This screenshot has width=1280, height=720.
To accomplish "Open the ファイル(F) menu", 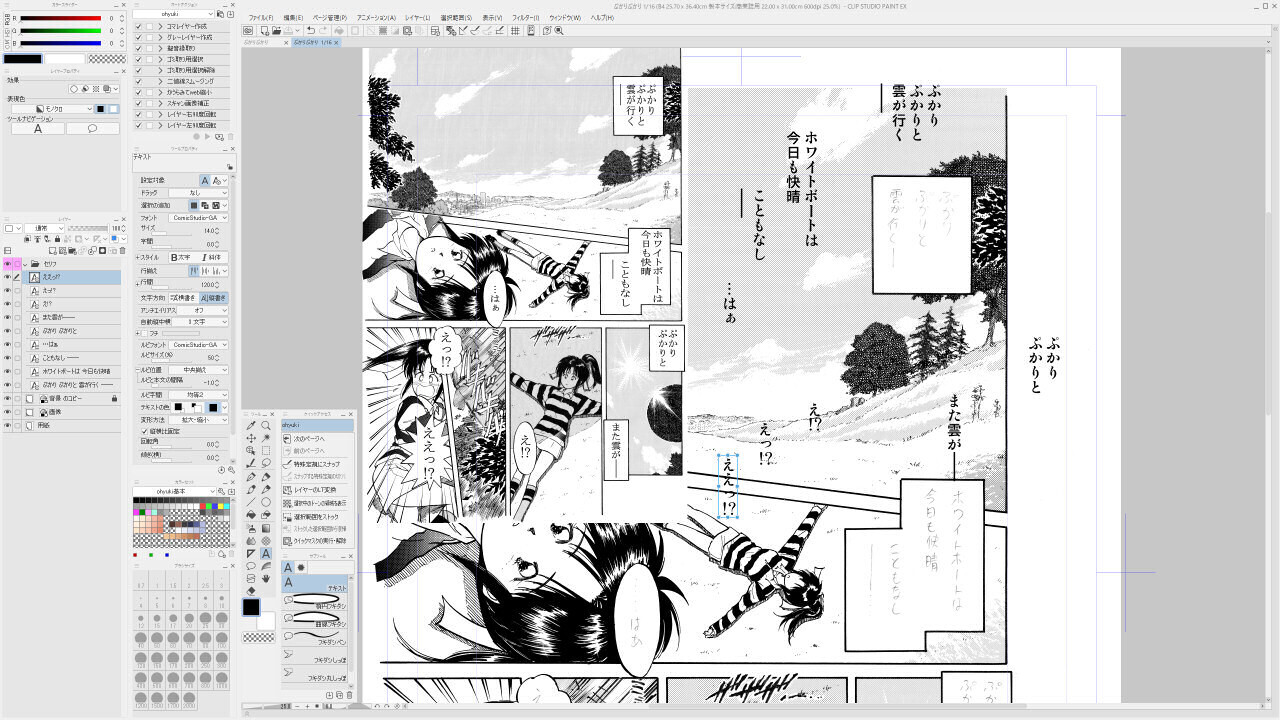I will pos(261,18).
